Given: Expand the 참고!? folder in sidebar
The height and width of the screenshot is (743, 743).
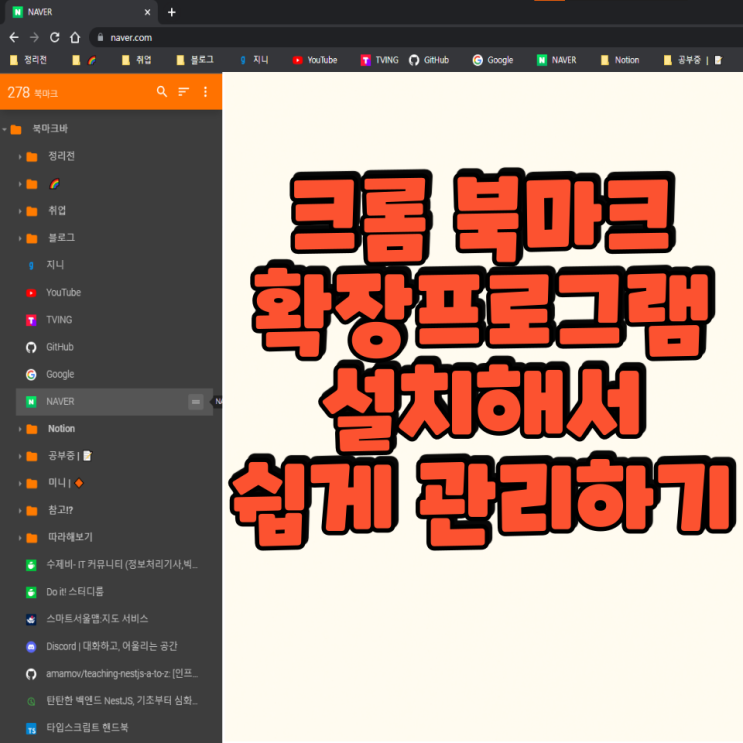Looking at the screenshot, I should tap(20, 511).
